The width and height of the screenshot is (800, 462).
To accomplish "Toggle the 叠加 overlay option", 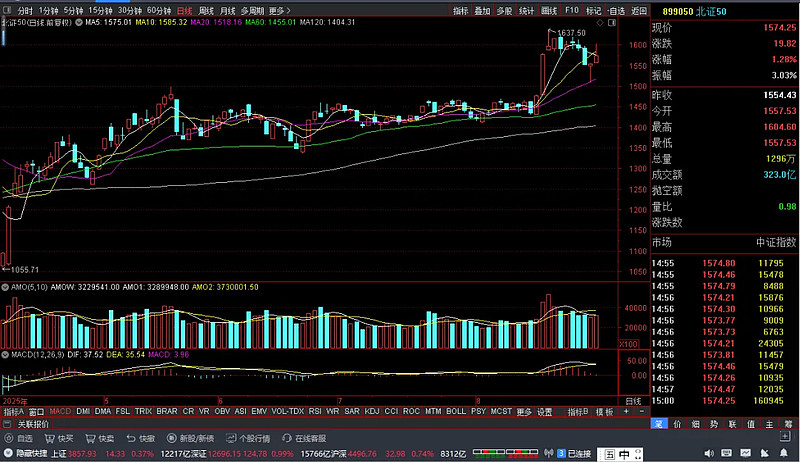I will (x=482, y=10).
